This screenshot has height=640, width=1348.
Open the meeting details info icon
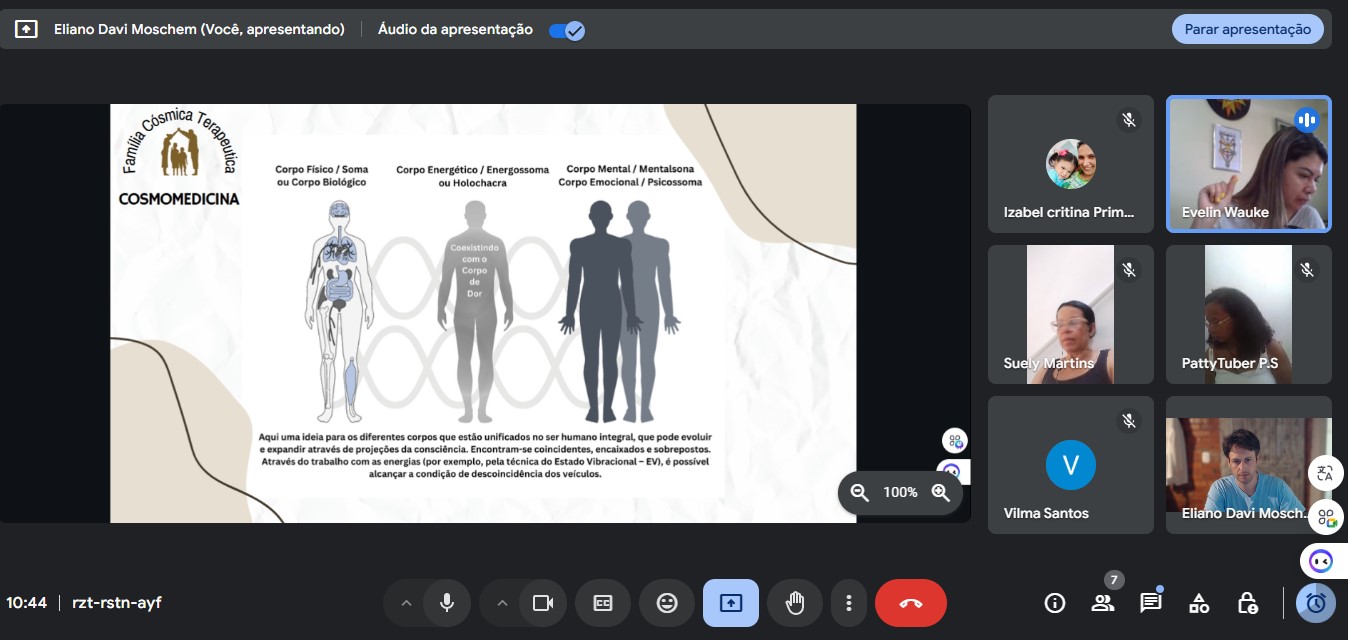pos(1054,603)
